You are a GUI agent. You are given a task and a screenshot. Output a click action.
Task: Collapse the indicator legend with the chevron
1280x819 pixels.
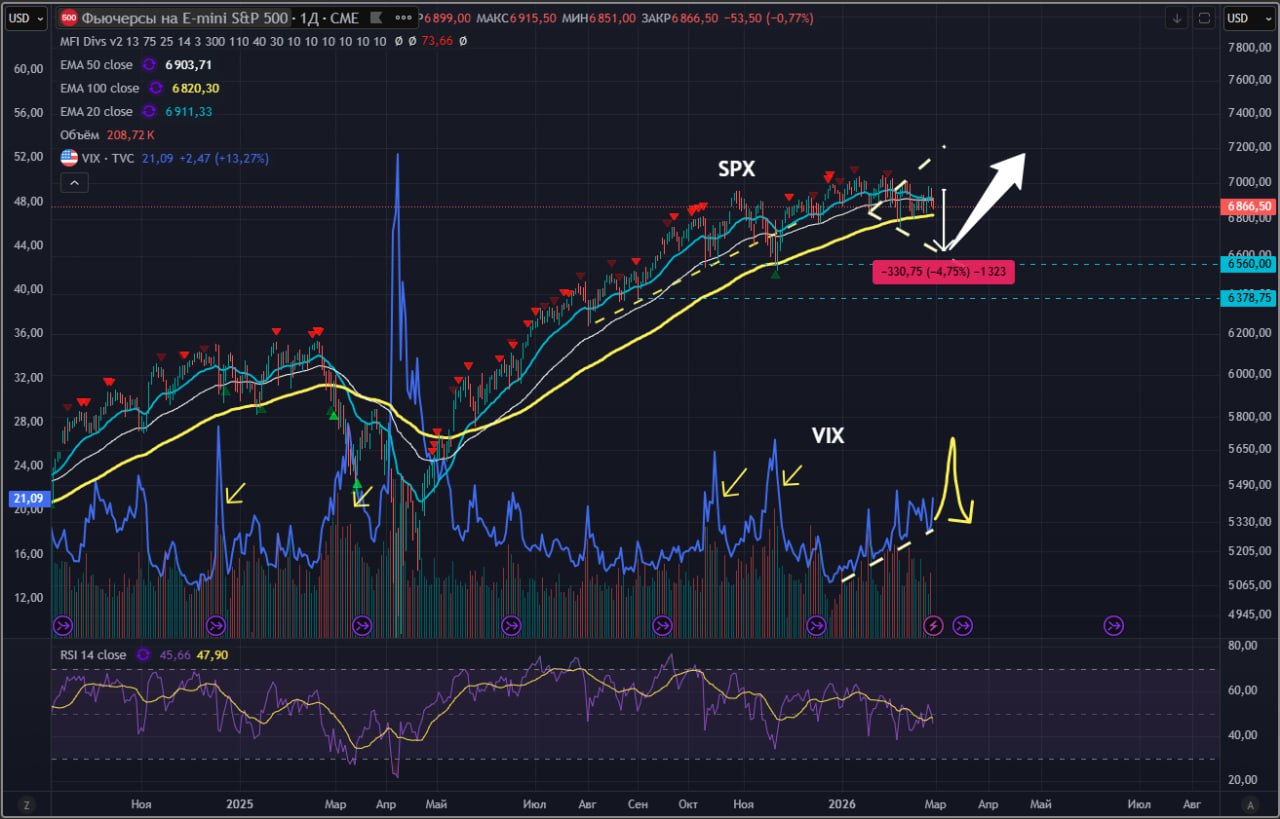[x=74, y=183]
